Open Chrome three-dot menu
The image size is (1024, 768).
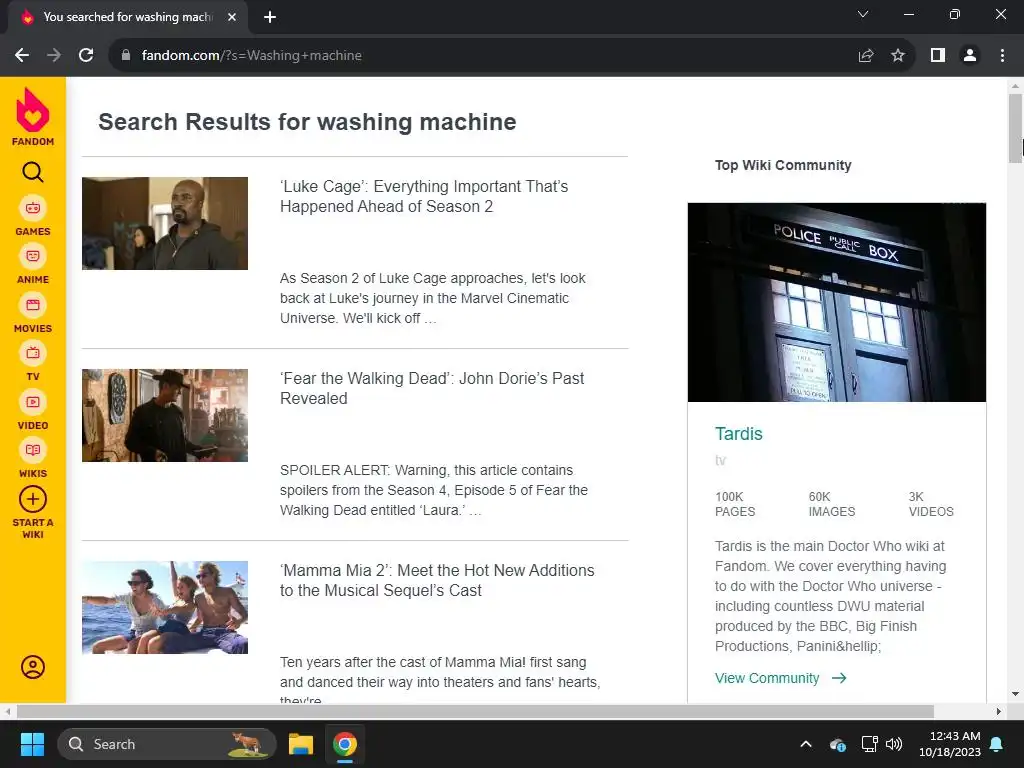[x=1002, y=56]
